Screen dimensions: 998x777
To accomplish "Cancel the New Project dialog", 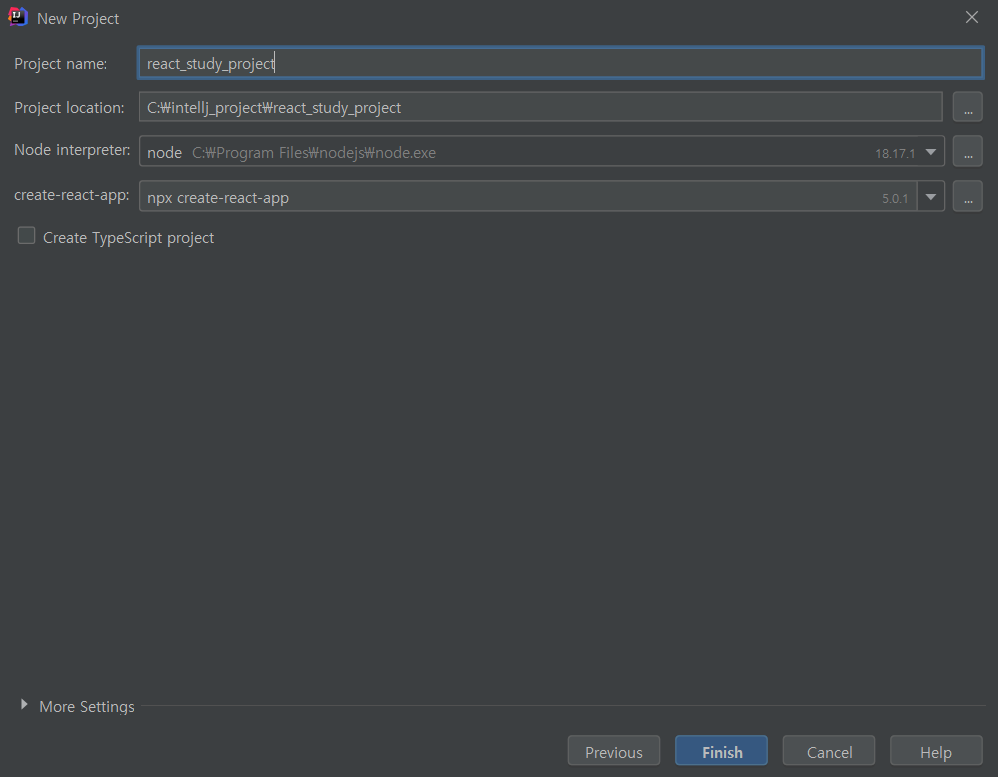I will pos(829,751).
